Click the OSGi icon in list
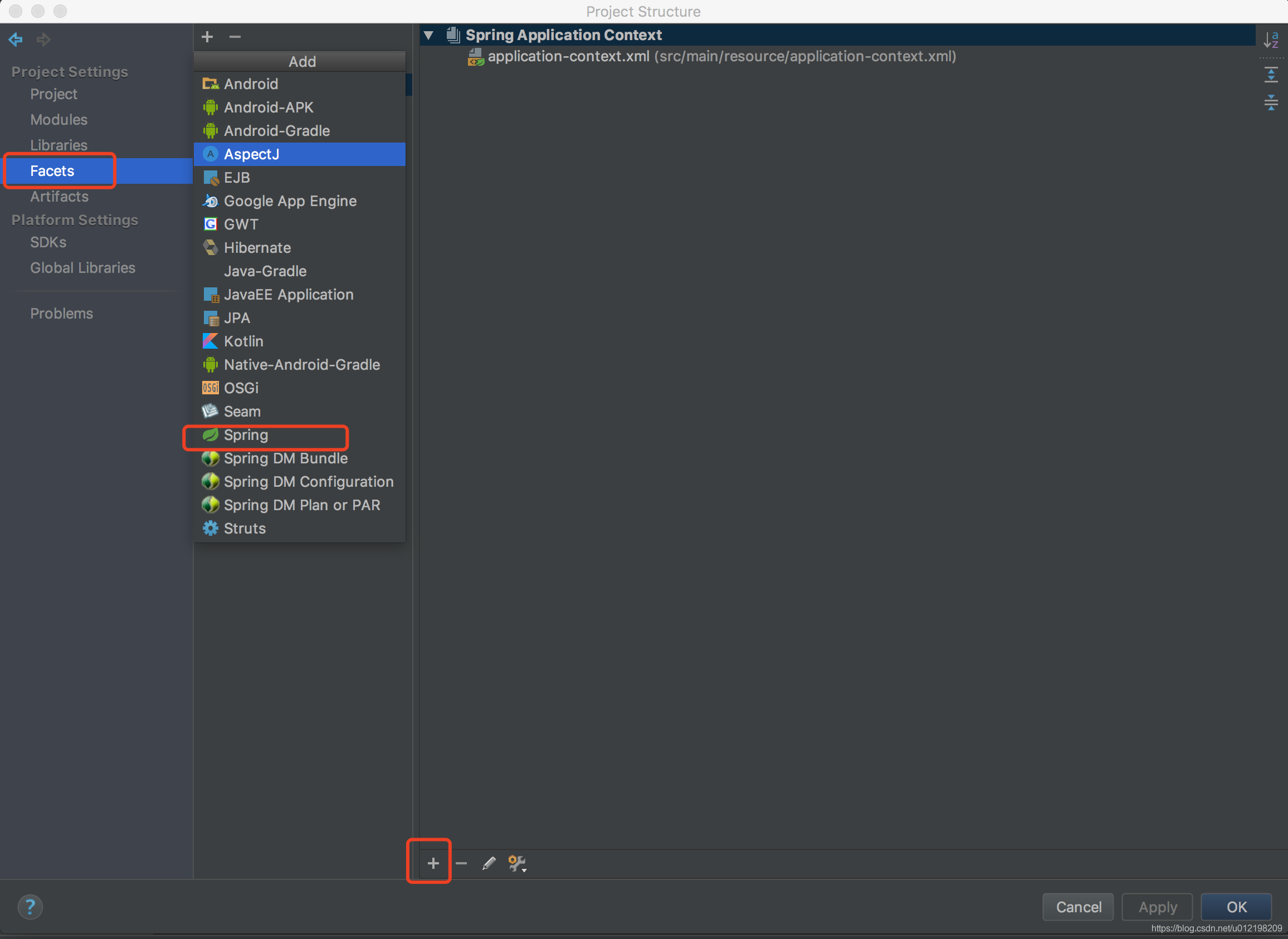This screenshot has height=939, width=1288. pyautogui.click(x=211, y=388)
